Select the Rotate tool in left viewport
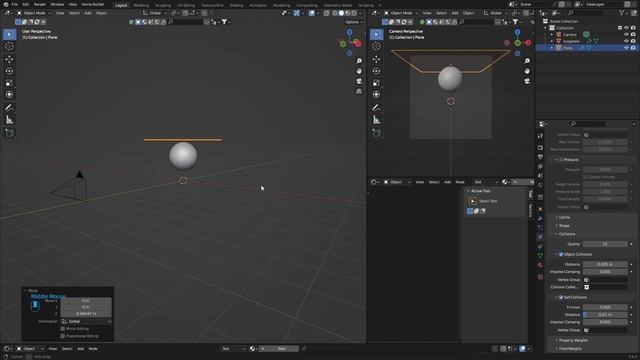 pos(9,71)
